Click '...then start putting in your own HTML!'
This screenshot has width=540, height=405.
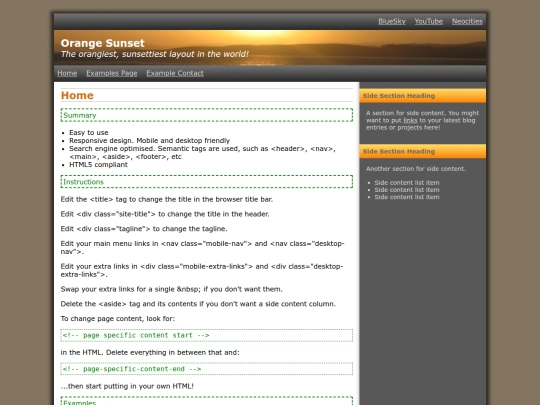127,386
